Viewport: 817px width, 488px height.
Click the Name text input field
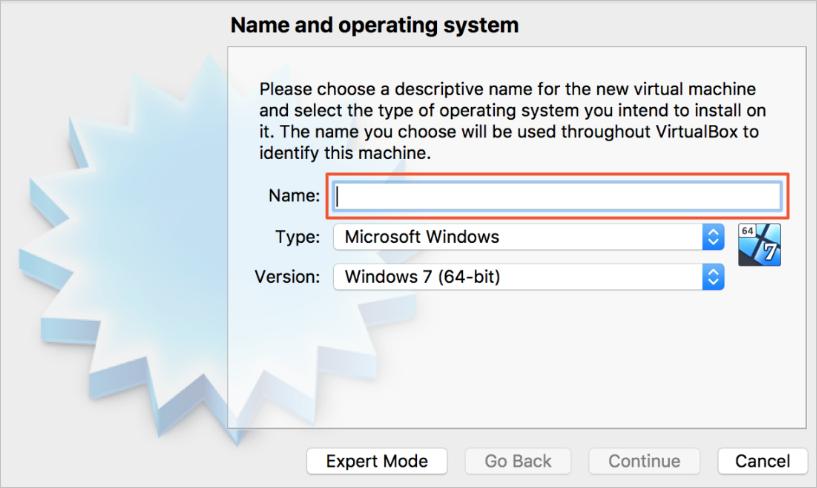tap(558, 196)
